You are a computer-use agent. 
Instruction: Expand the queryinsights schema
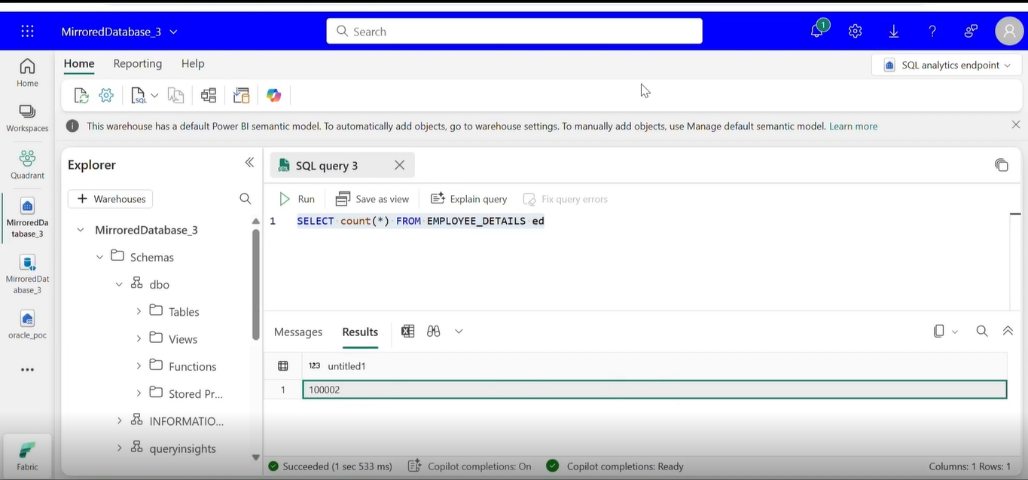tap(119, 448)
